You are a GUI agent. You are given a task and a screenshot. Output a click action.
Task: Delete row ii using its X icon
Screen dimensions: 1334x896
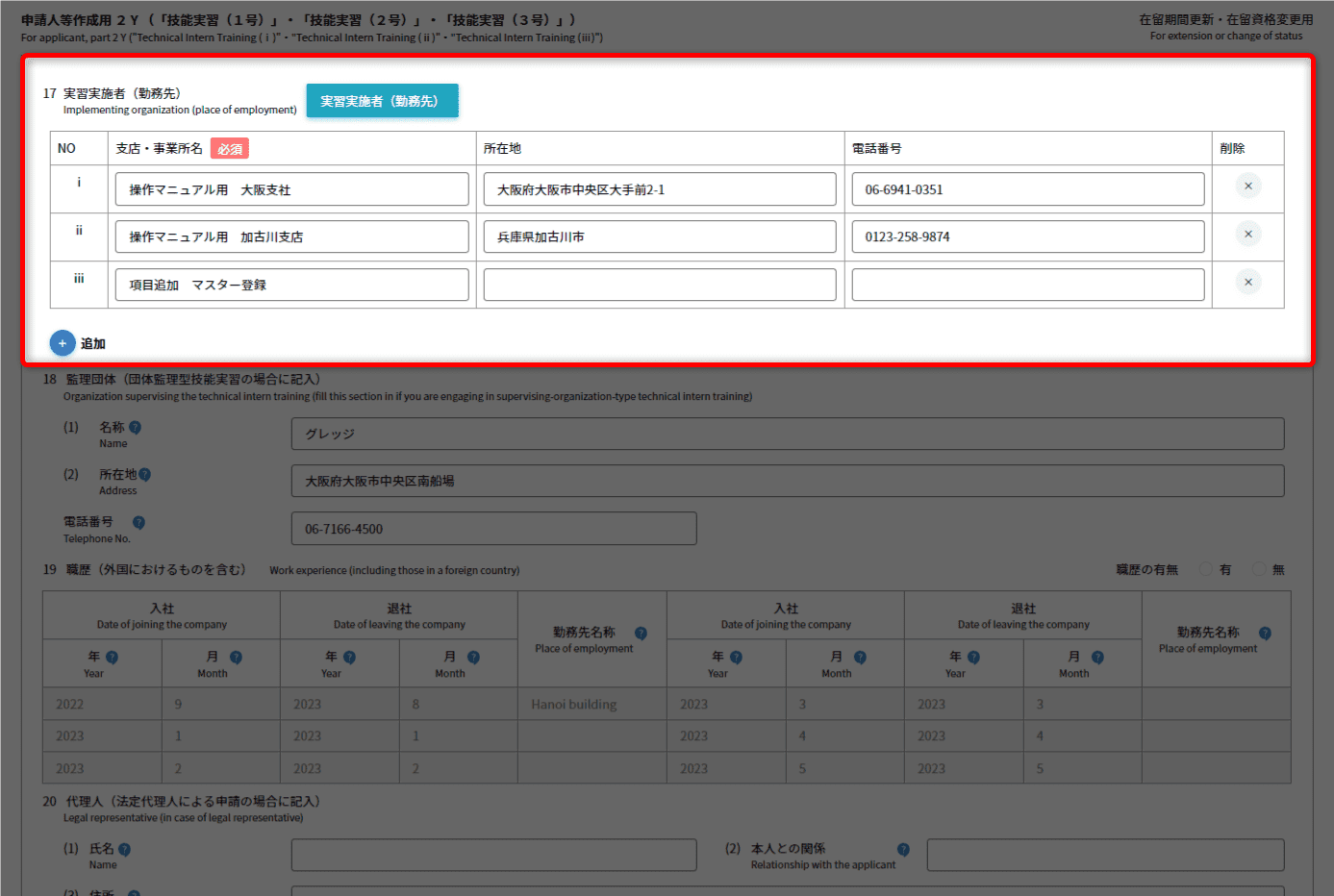click(x=1247, y=235)
